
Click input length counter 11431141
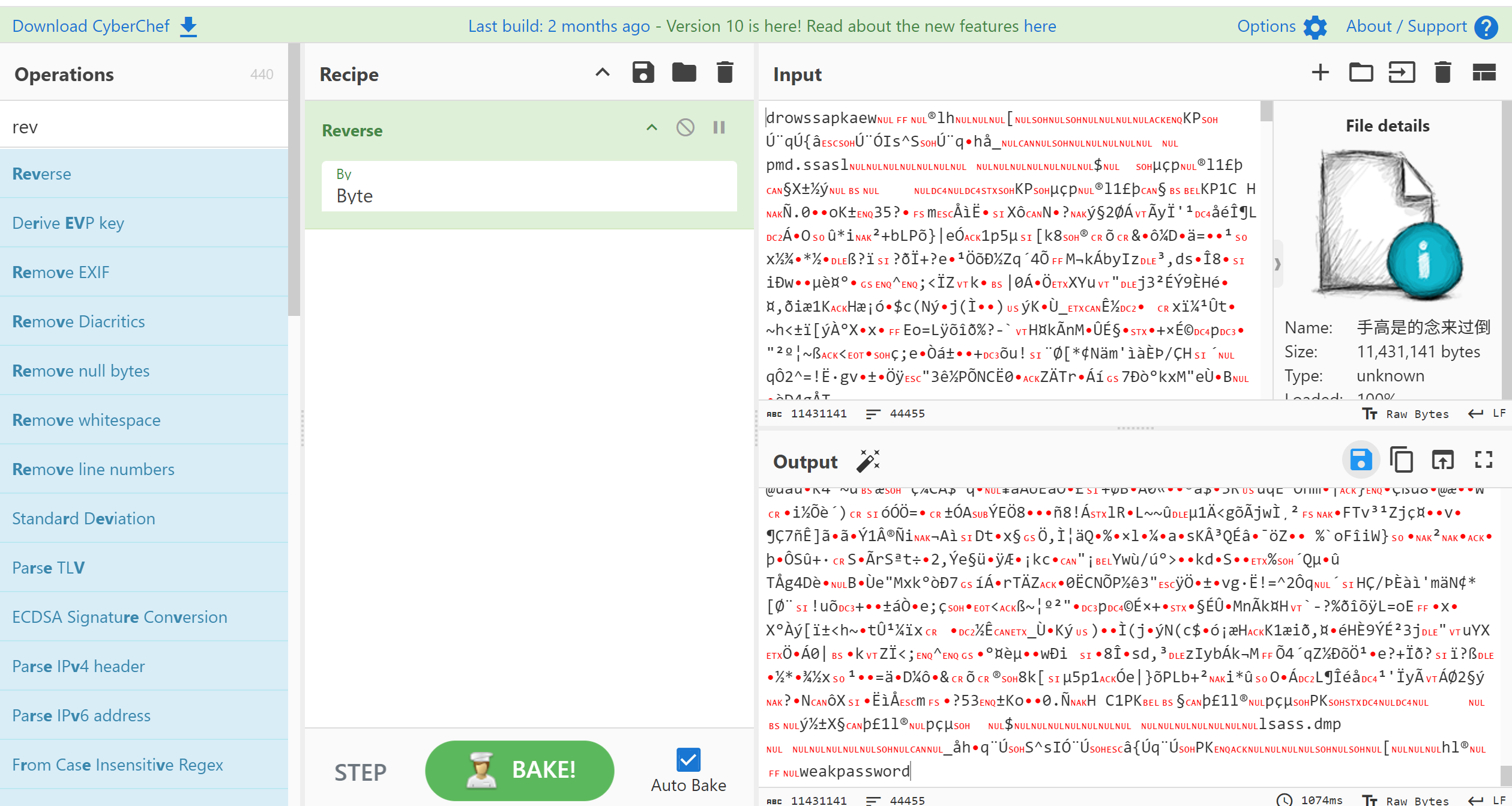(818, 414)
